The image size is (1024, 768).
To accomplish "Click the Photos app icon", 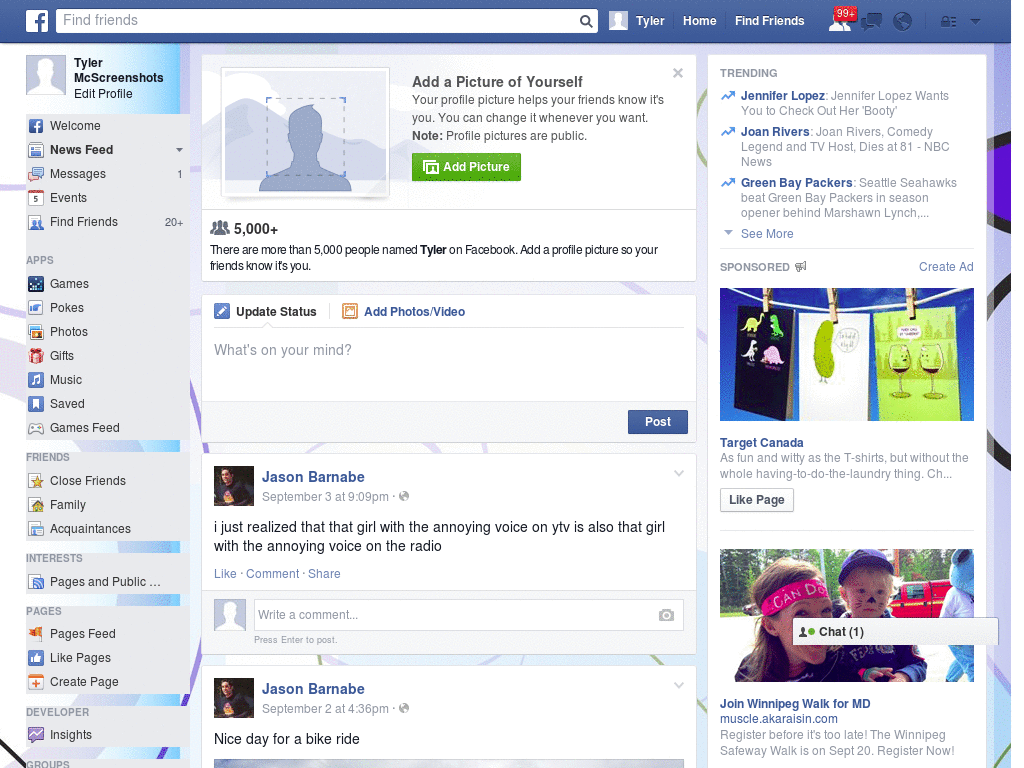I will [x=36, y=332].
